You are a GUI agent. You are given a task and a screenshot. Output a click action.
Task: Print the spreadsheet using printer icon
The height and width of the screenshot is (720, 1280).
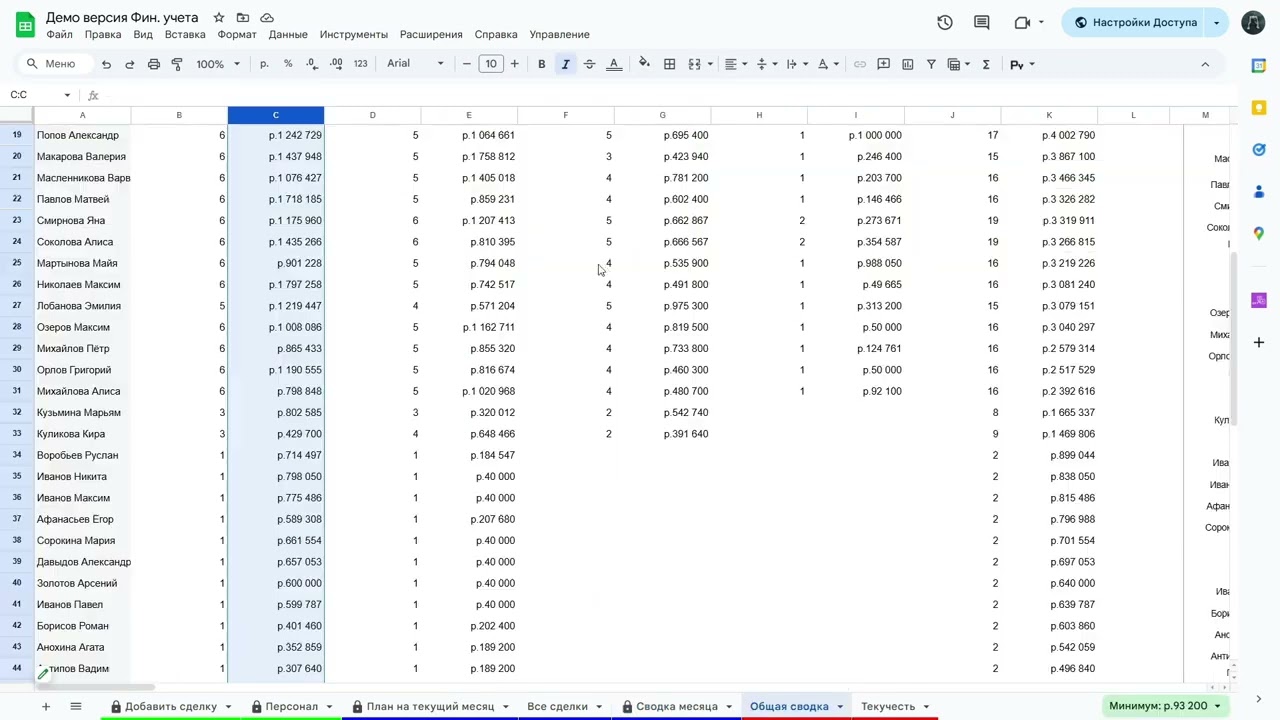(153, 64)
